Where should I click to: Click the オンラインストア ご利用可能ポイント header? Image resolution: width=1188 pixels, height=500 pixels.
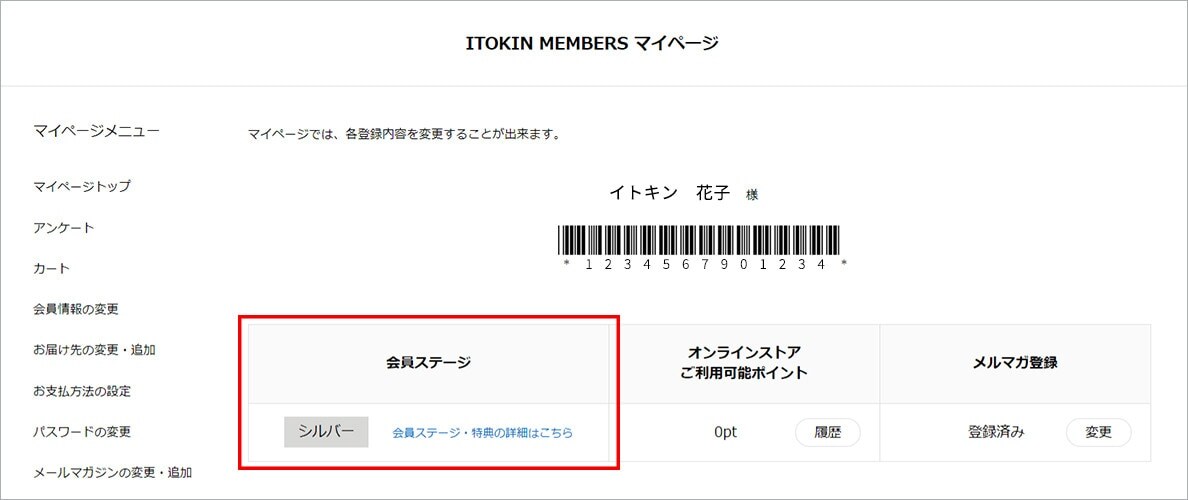click(x=744, y=363)
